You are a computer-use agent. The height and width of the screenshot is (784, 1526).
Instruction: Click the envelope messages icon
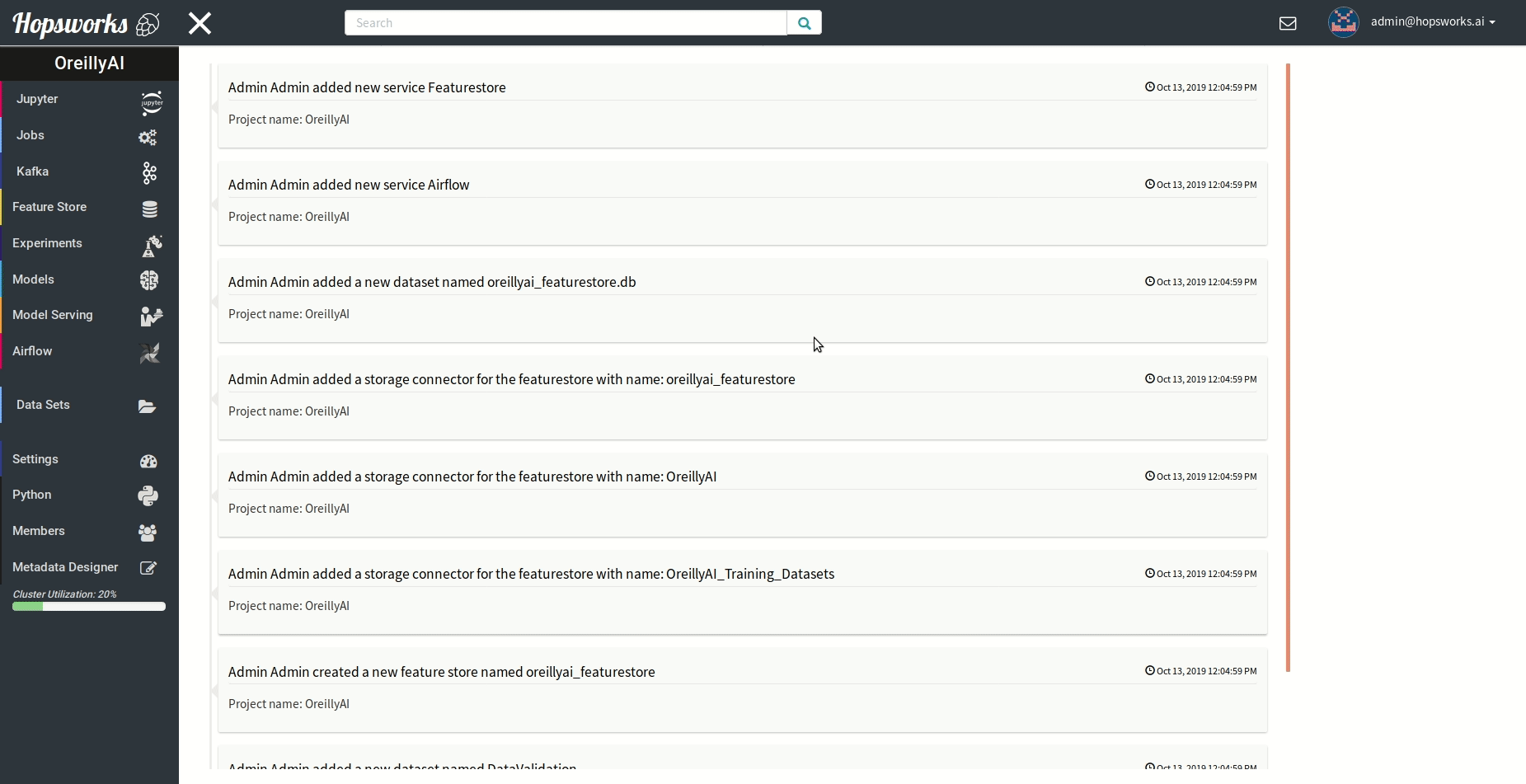1287,23
